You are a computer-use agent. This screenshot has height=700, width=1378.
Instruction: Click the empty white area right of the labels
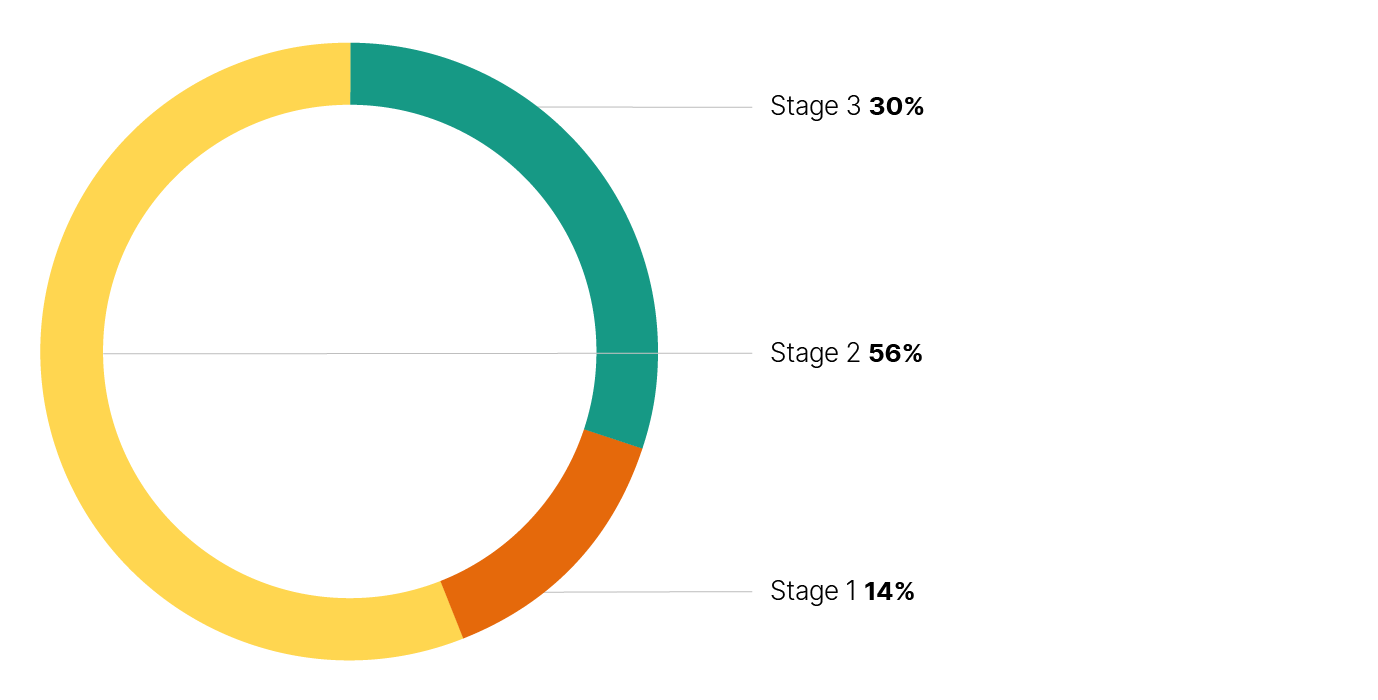point(1150,350)
